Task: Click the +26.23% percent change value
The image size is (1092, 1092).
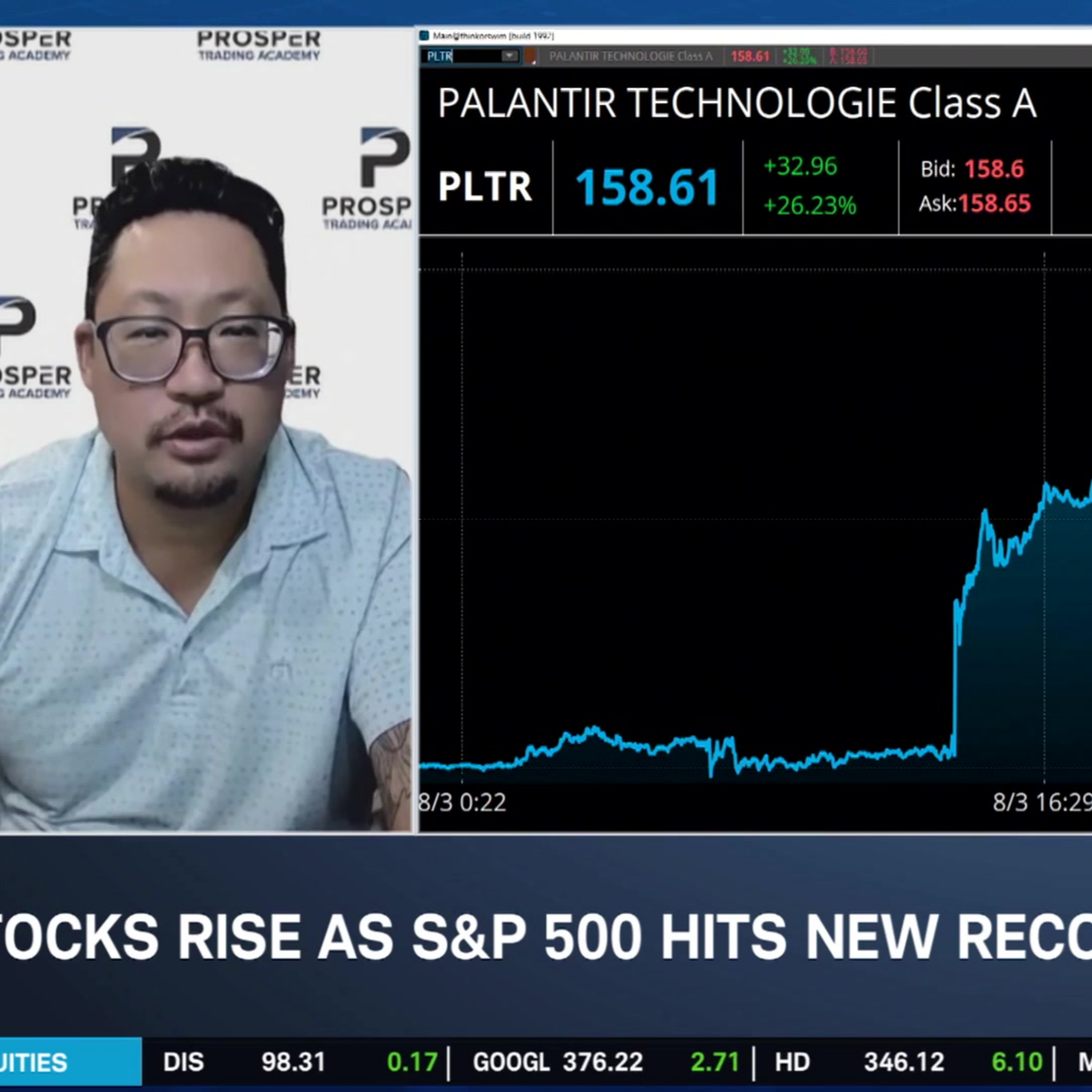Action: pyautogui.click(x=810, y=206)
